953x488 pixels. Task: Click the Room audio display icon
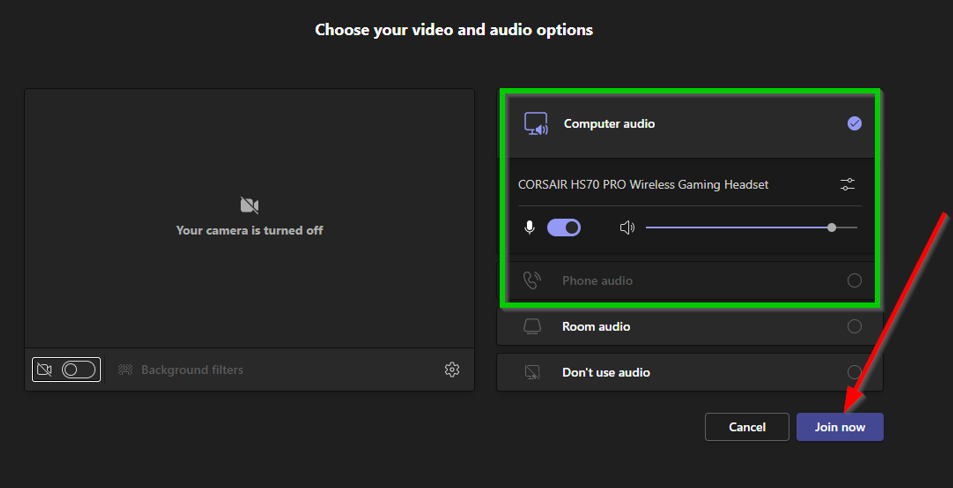(533, 327)
